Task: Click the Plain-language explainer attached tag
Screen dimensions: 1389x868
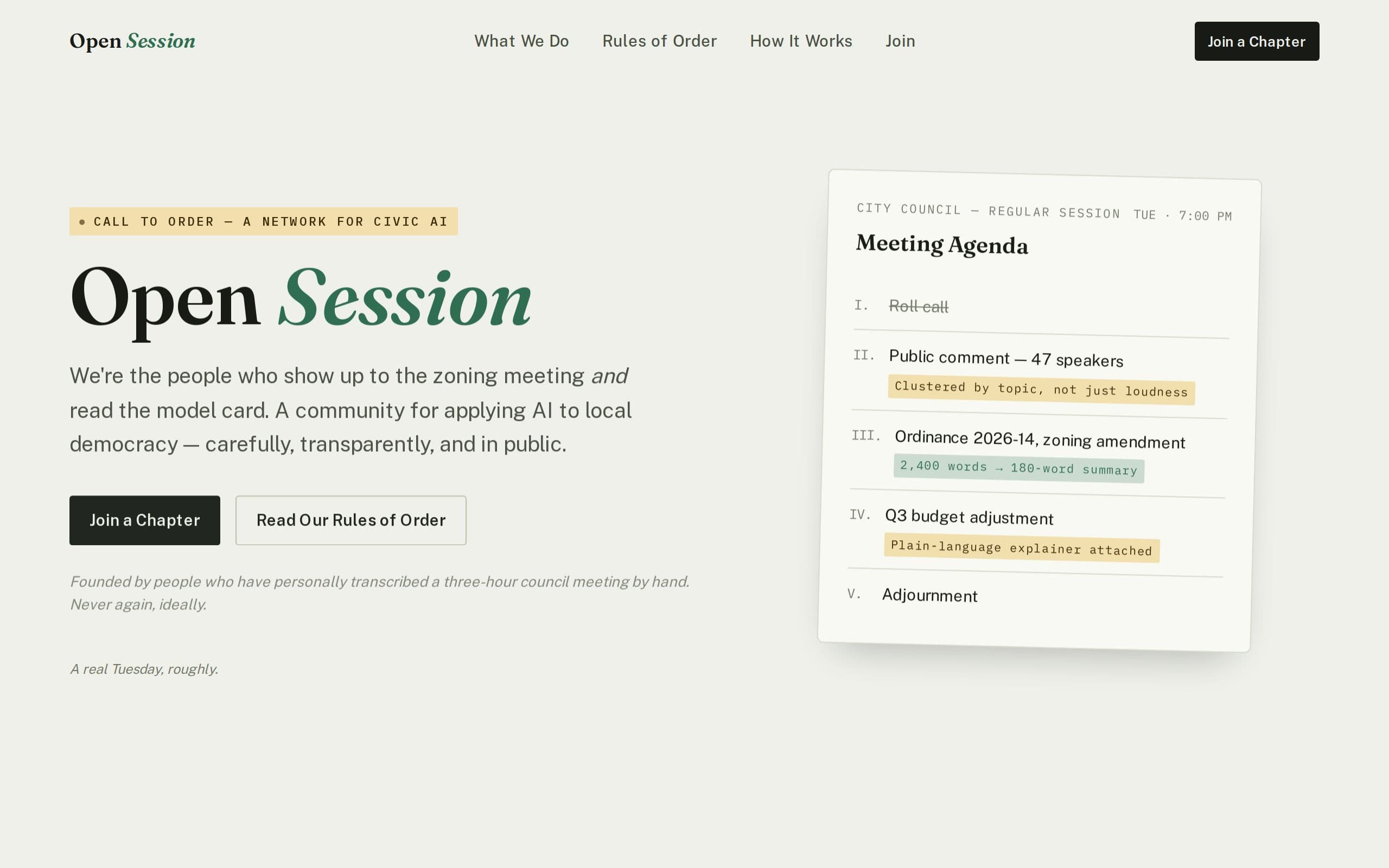Action: pos(1022,548)
